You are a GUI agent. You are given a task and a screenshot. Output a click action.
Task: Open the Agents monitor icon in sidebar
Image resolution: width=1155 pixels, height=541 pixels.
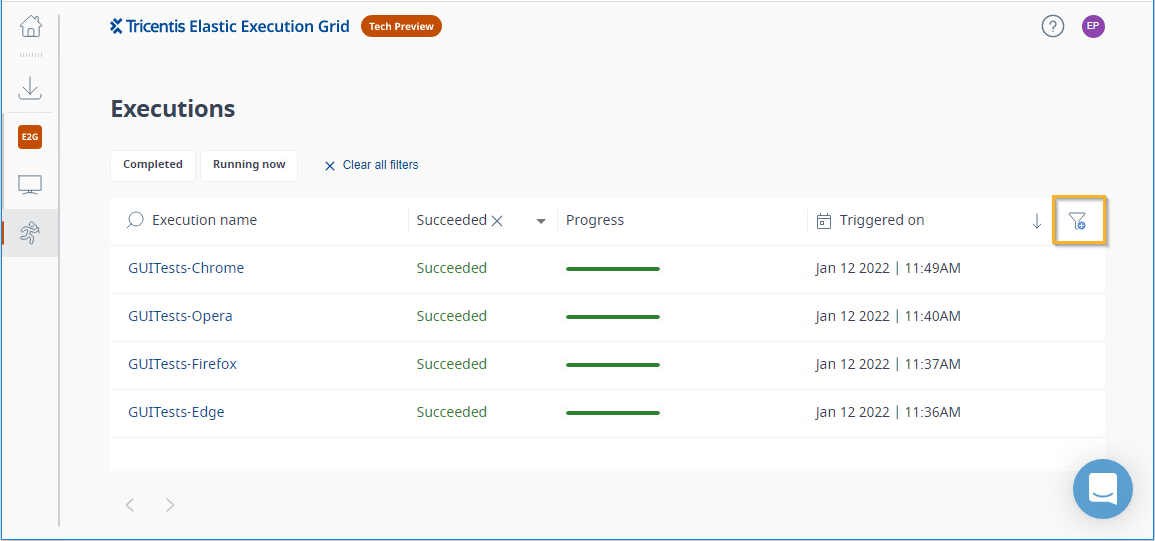pyautogui.click(x=30, y=185)
